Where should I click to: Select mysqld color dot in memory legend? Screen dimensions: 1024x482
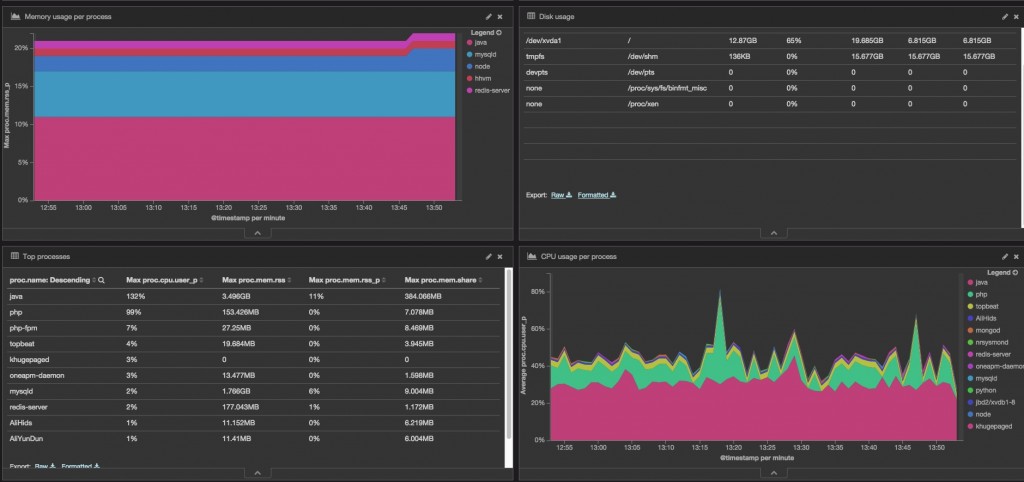pos(470,54)
